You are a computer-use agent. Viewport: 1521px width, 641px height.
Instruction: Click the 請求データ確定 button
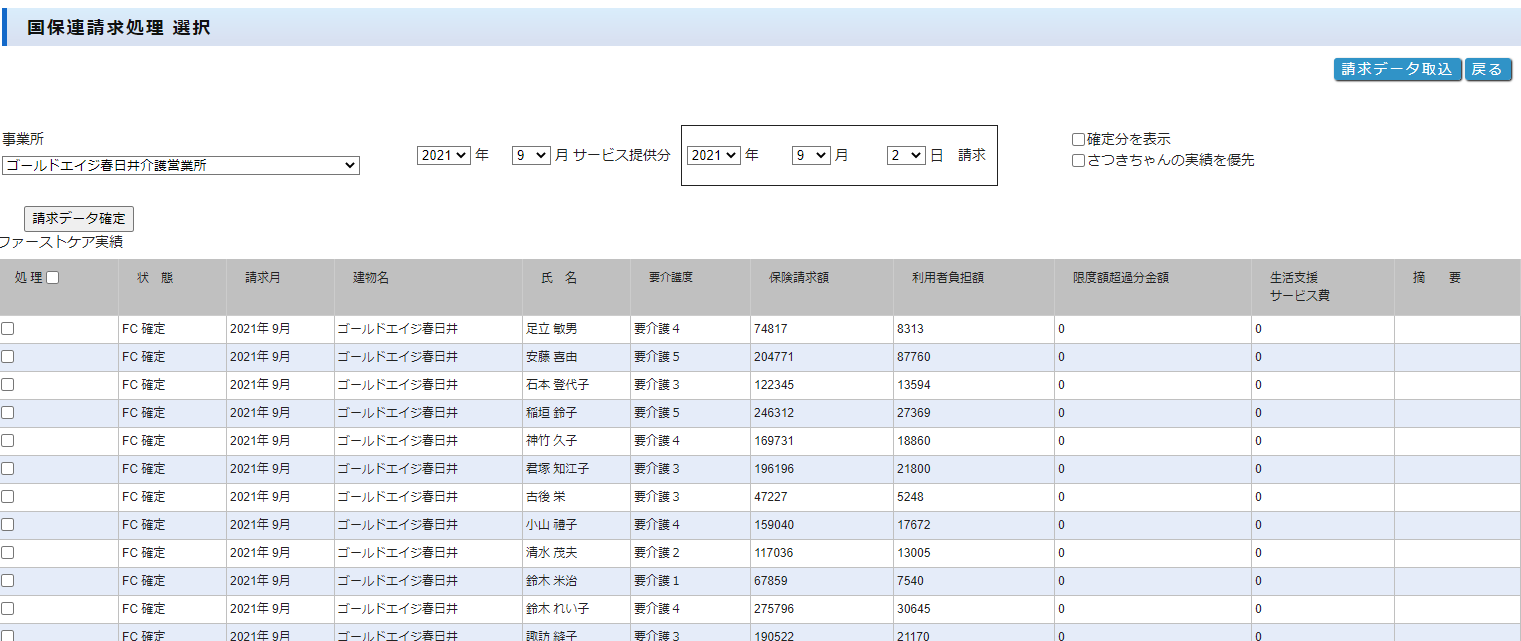pyautogui.click(x=79, y=219)
